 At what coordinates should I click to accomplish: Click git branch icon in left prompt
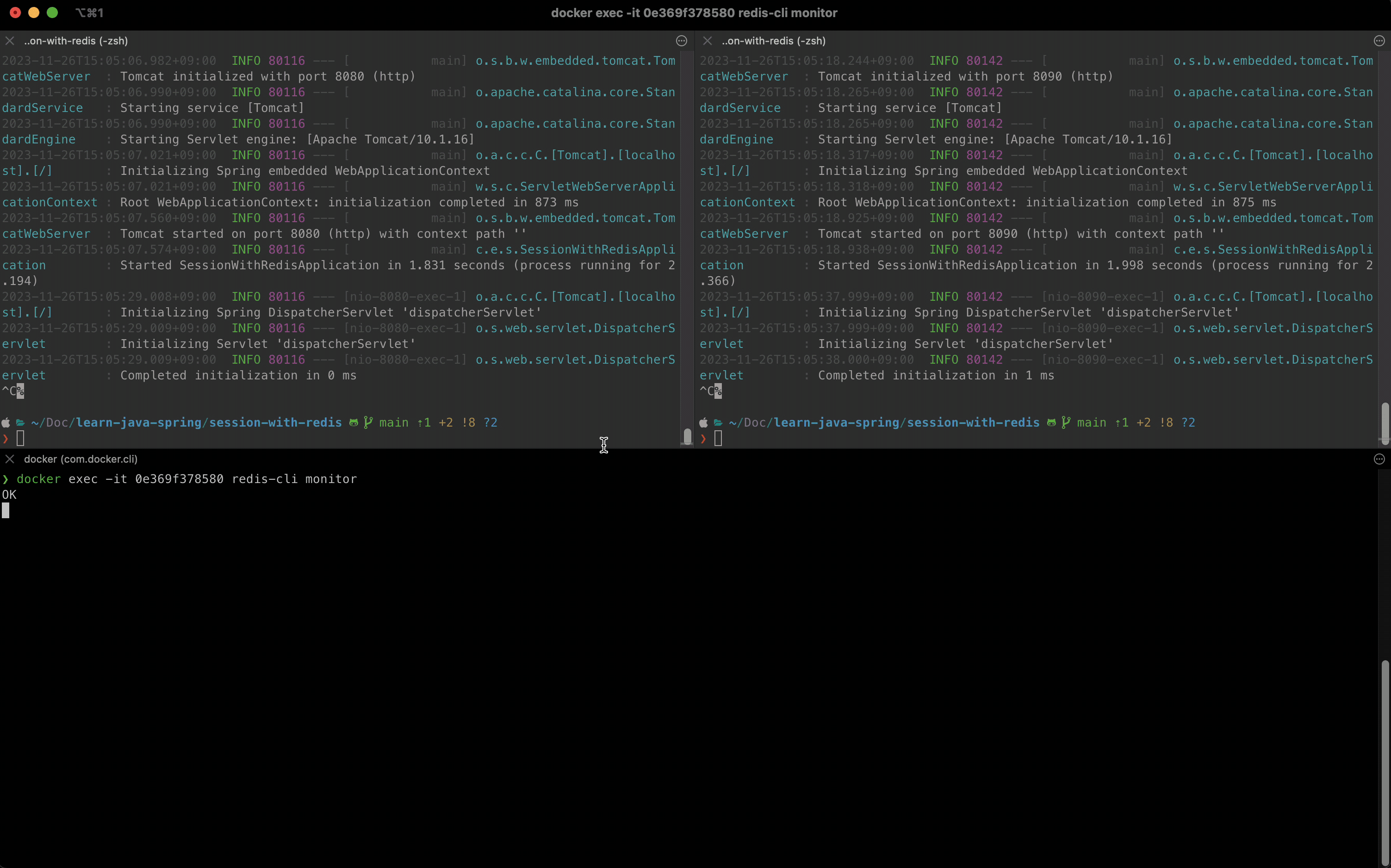click(x=368, y=422)
